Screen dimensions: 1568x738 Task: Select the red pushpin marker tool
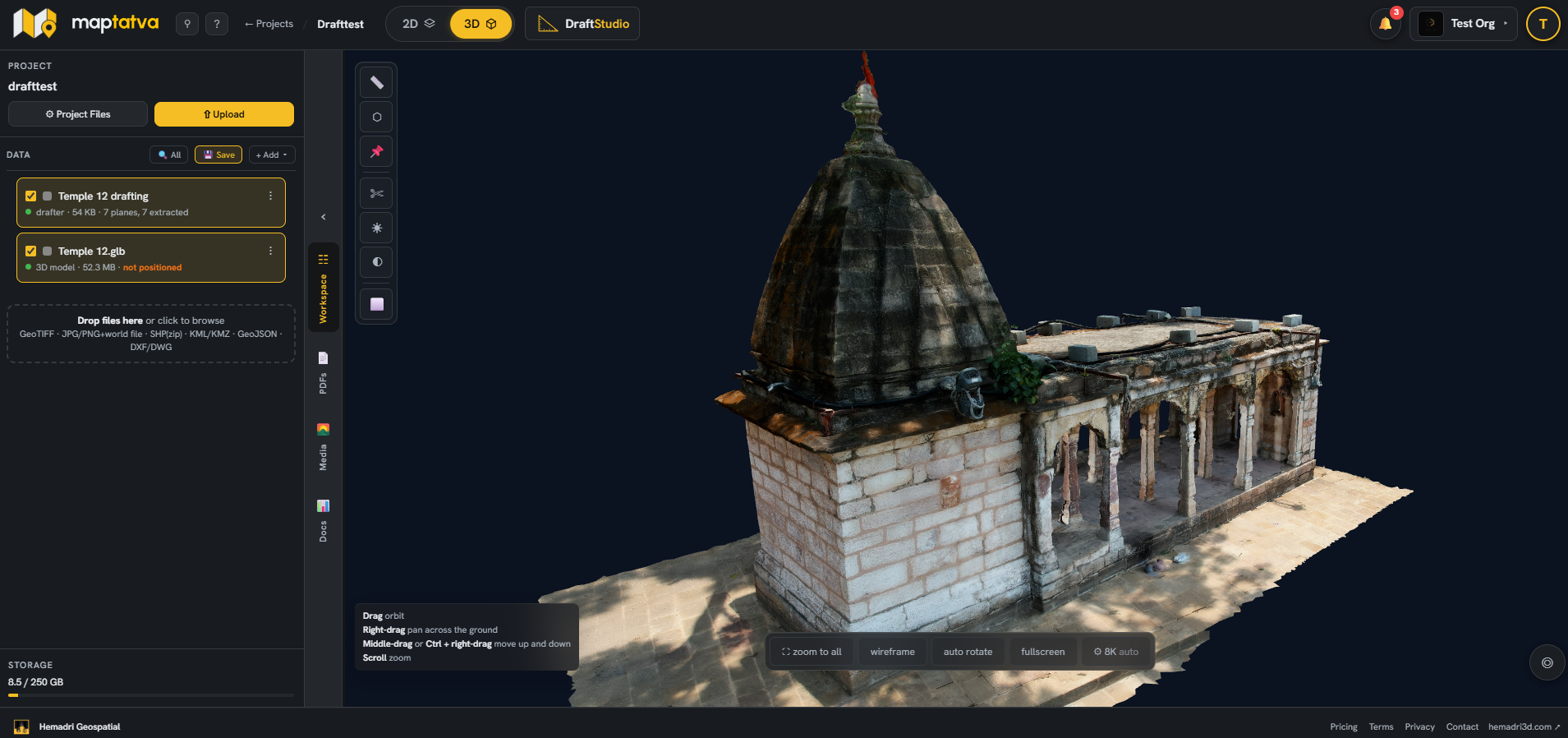376,151
